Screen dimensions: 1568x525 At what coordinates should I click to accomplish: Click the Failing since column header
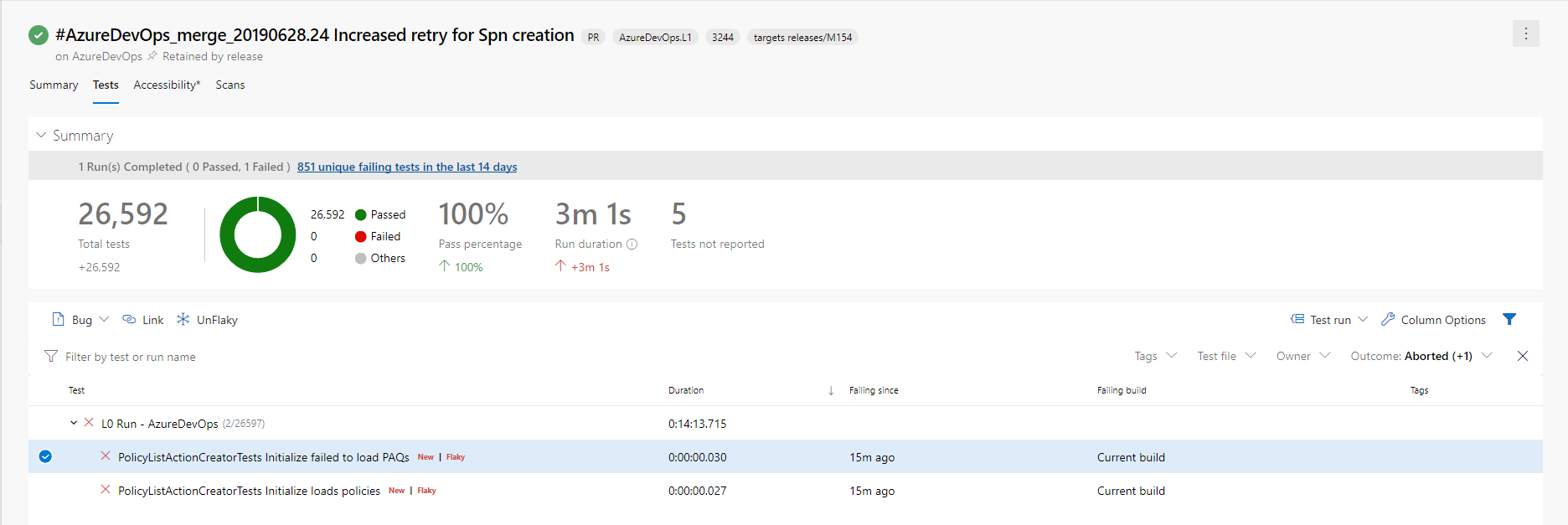(x=874, y=390)
